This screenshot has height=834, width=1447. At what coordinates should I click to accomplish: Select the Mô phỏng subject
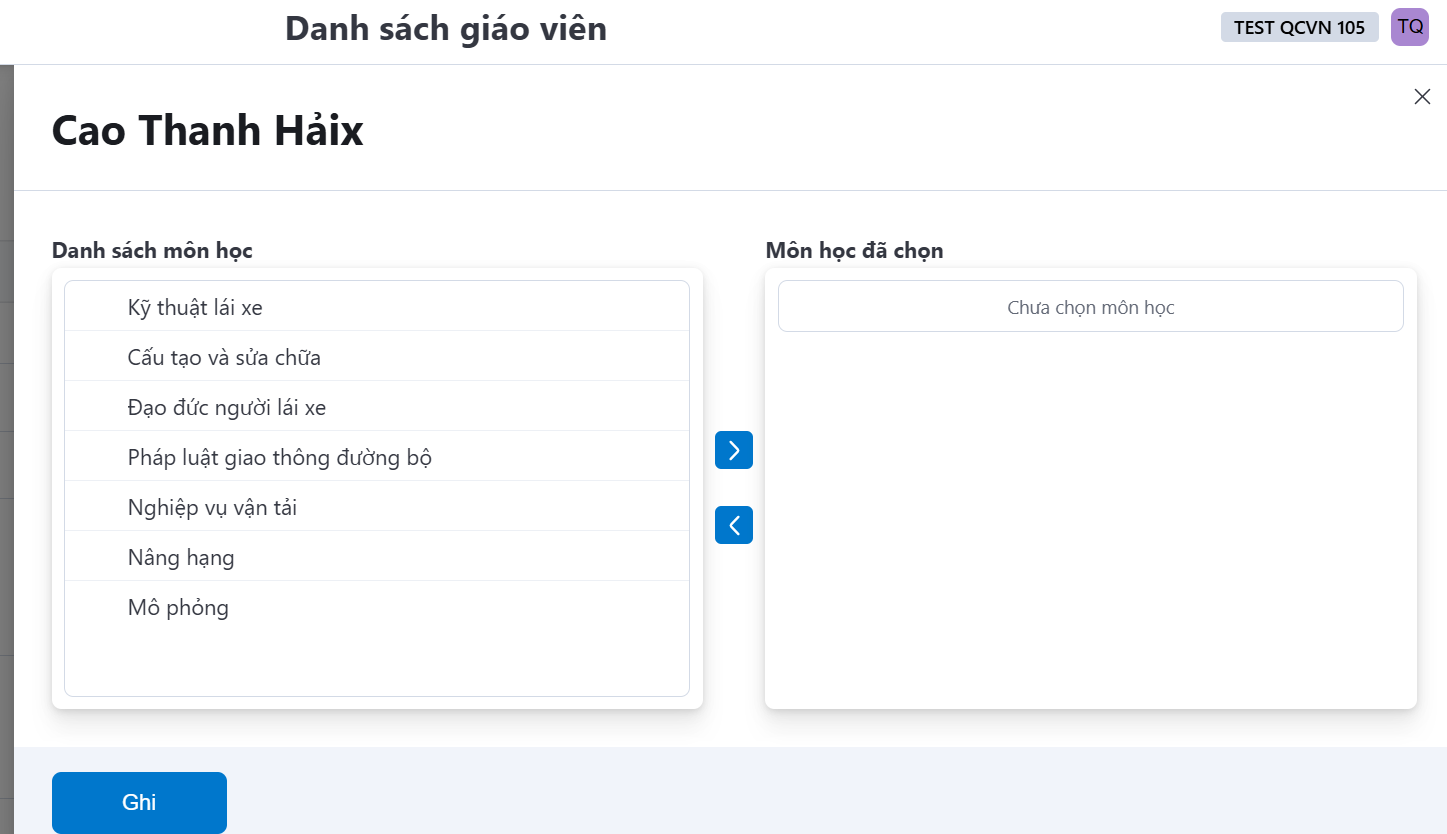(377, 607)
